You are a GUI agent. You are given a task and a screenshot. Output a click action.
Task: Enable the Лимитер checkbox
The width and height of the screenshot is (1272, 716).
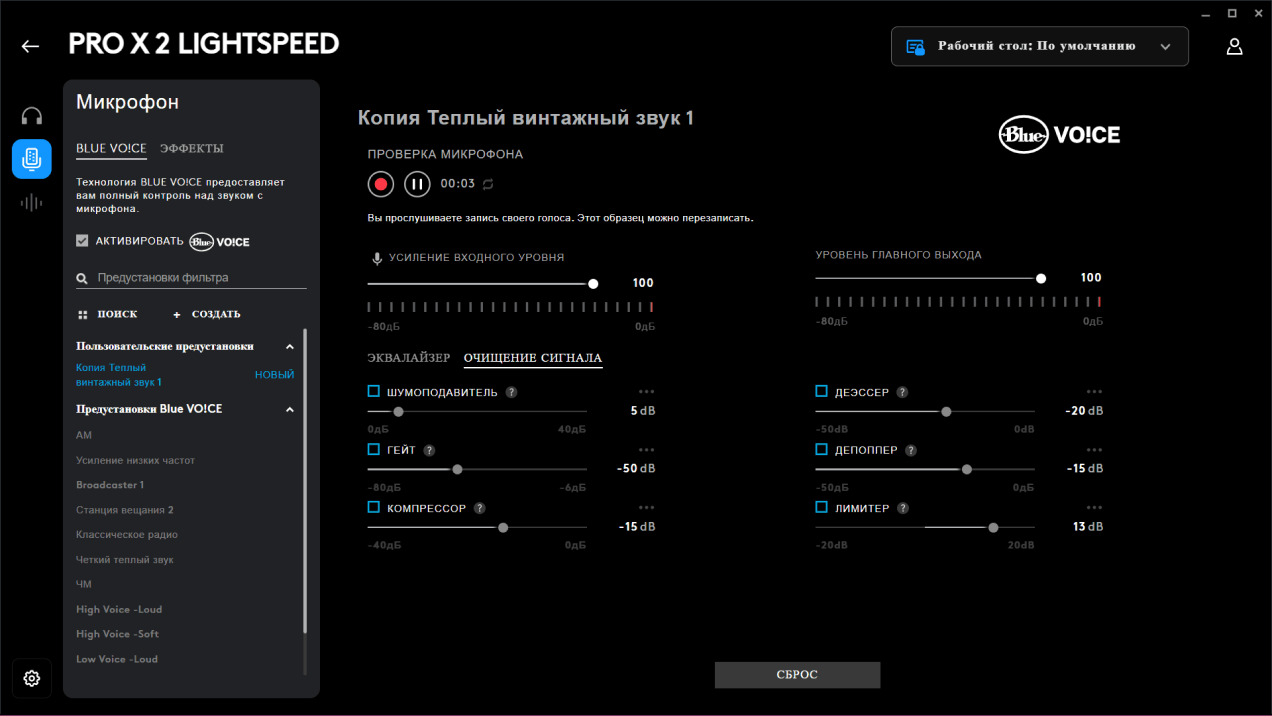pos(822,508)
